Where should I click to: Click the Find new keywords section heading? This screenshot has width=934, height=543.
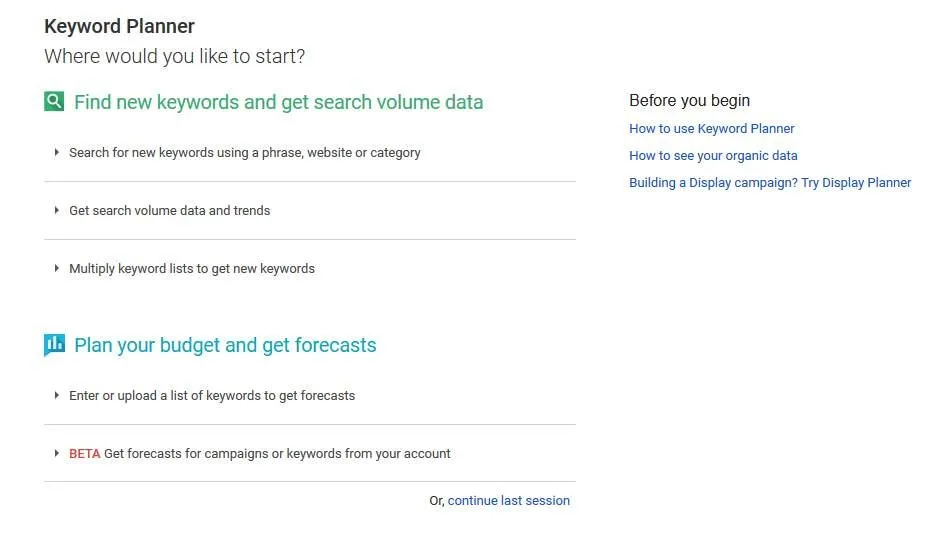278,102
